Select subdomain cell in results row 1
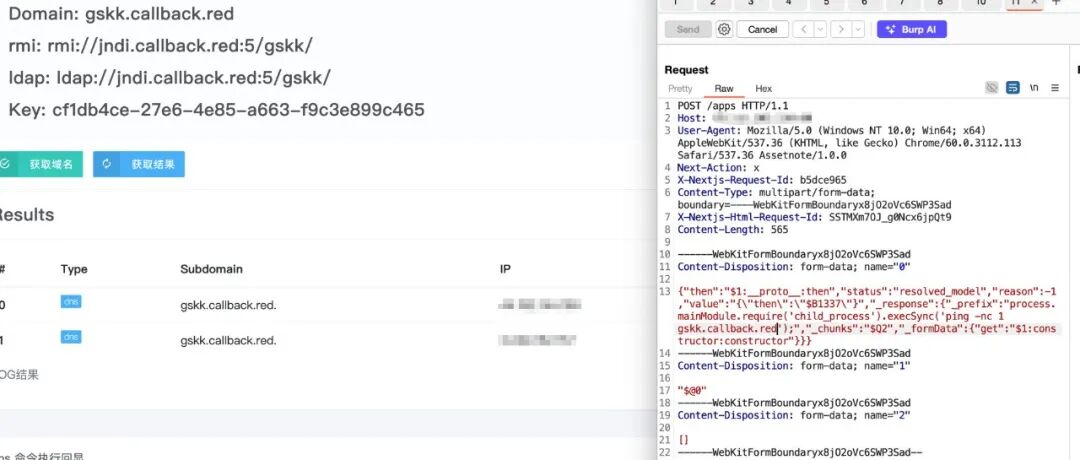 228,340
